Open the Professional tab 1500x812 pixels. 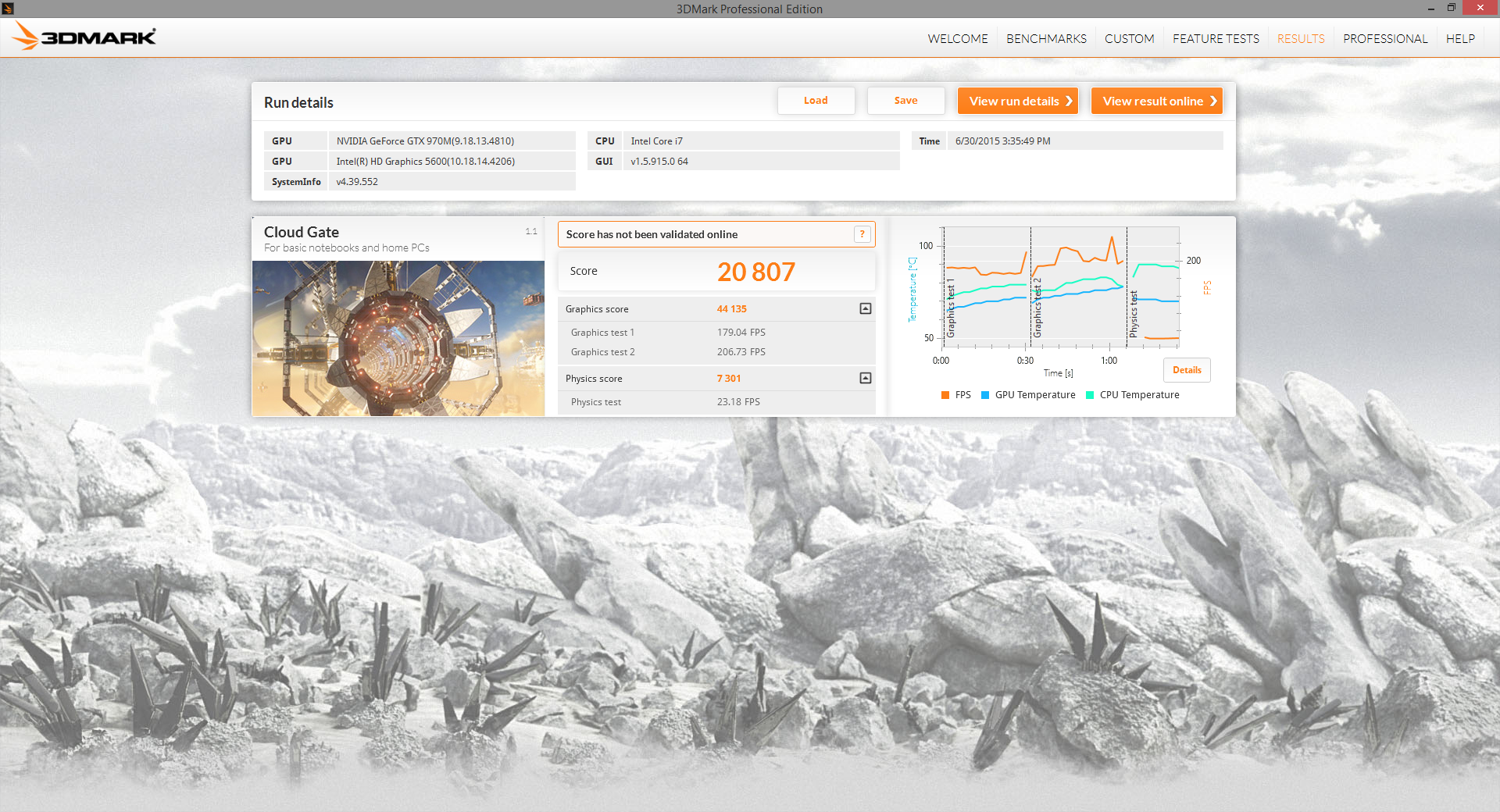pos(1385,38)
